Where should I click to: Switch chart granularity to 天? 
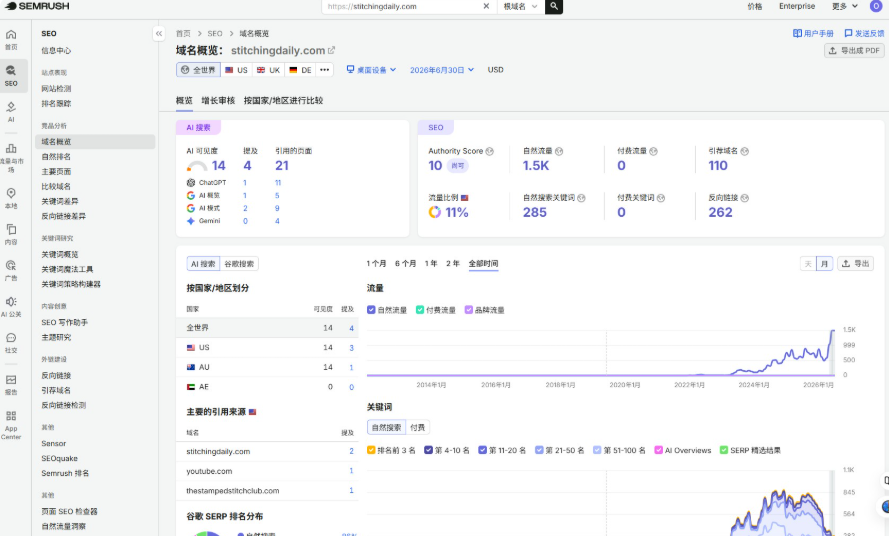[x=808, y=264]
